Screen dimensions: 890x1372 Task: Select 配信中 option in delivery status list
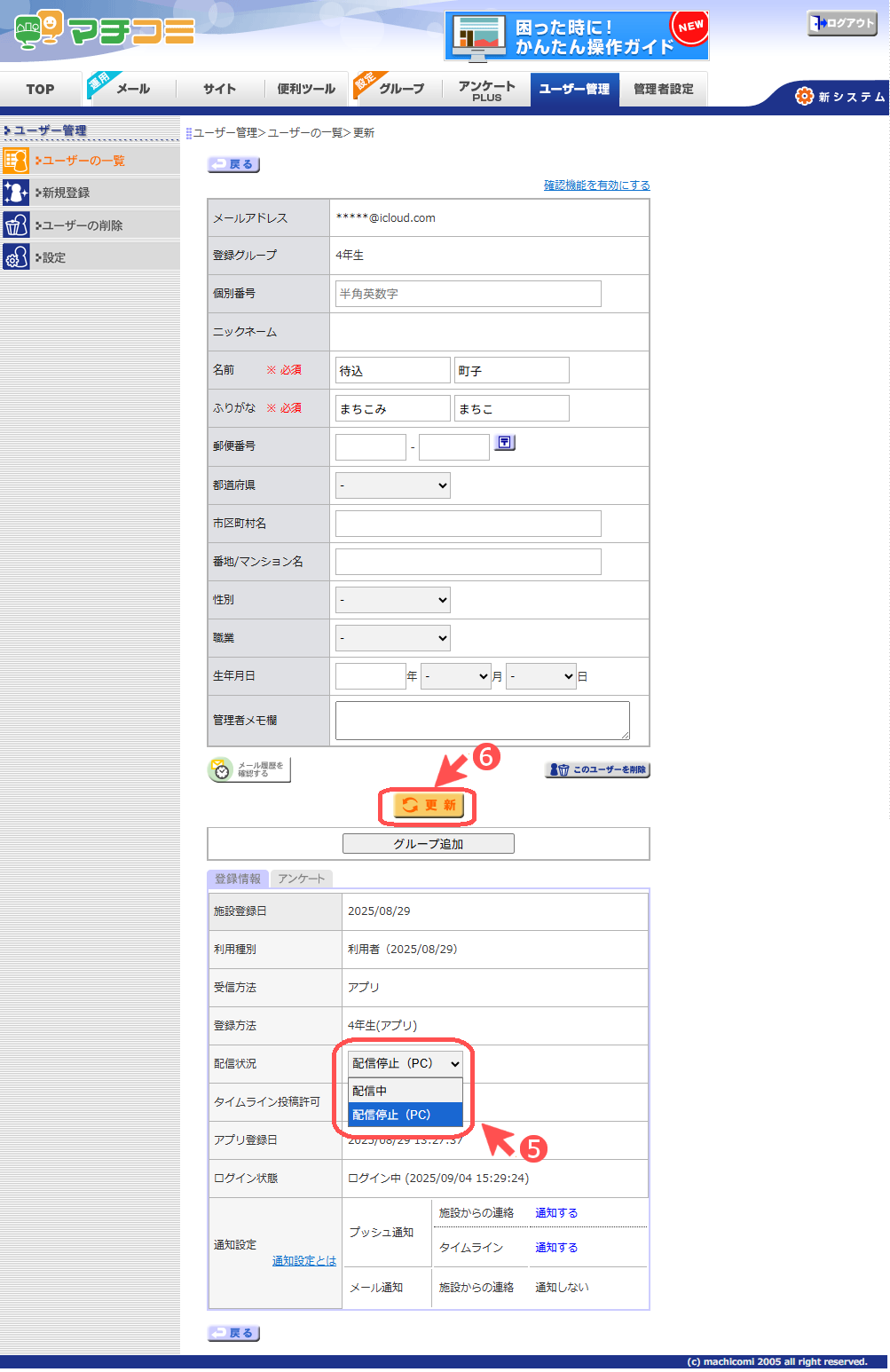[x=406, y=1091]
